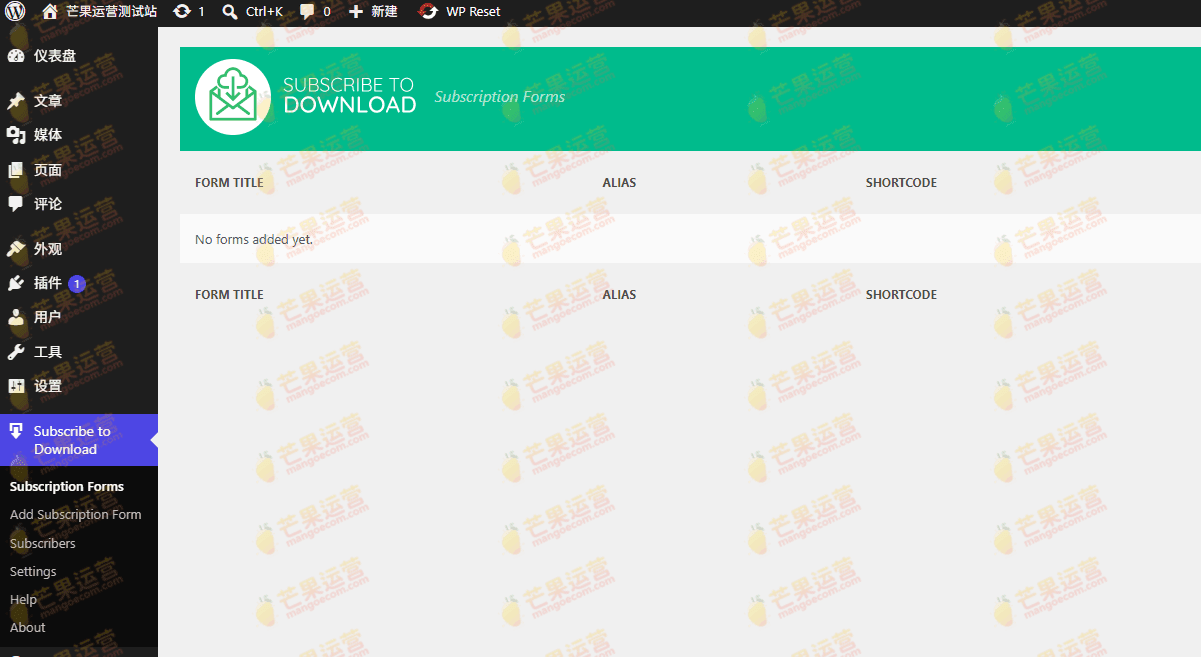This screenshot has width=1201, height=657.
Task: Open Subscription Forms submenu link
Action: point(67,487)
